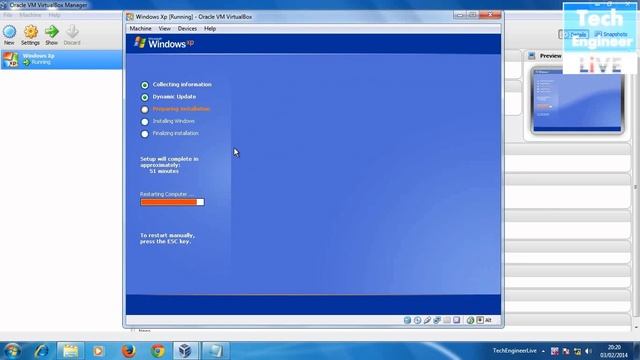The height and width of the screenshot is (360, 640).
Task: Show hidden system tray icons arrow
Action: [543, 351]
